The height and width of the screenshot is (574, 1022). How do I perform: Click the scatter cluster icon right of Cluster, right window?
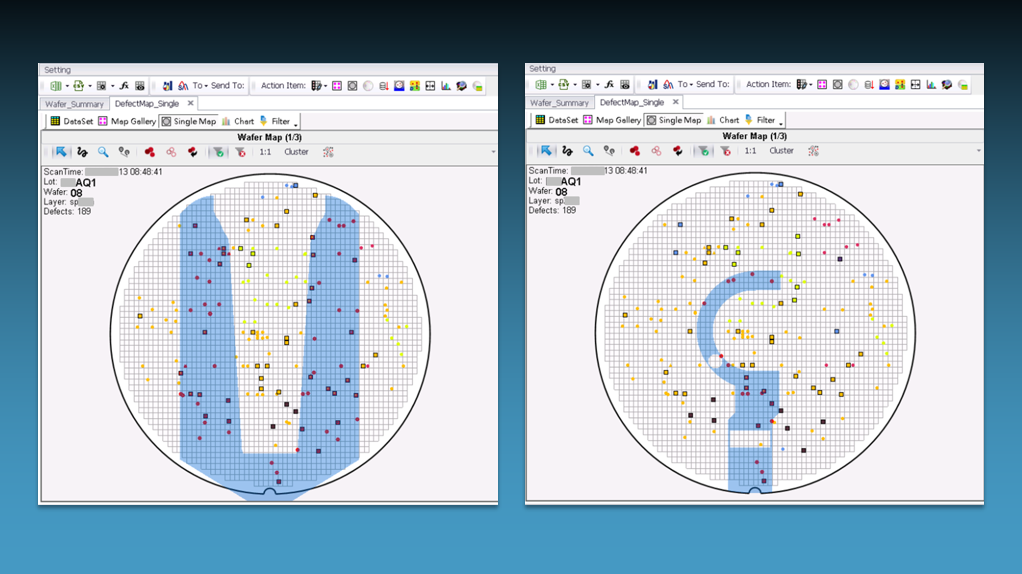(813, 151)
